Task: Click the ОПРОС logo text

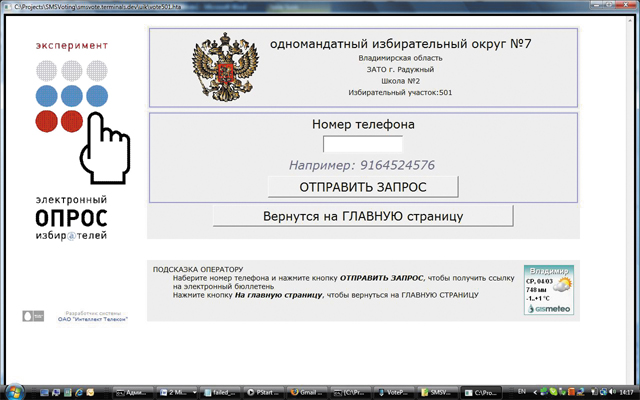Action: pos(71,216)
